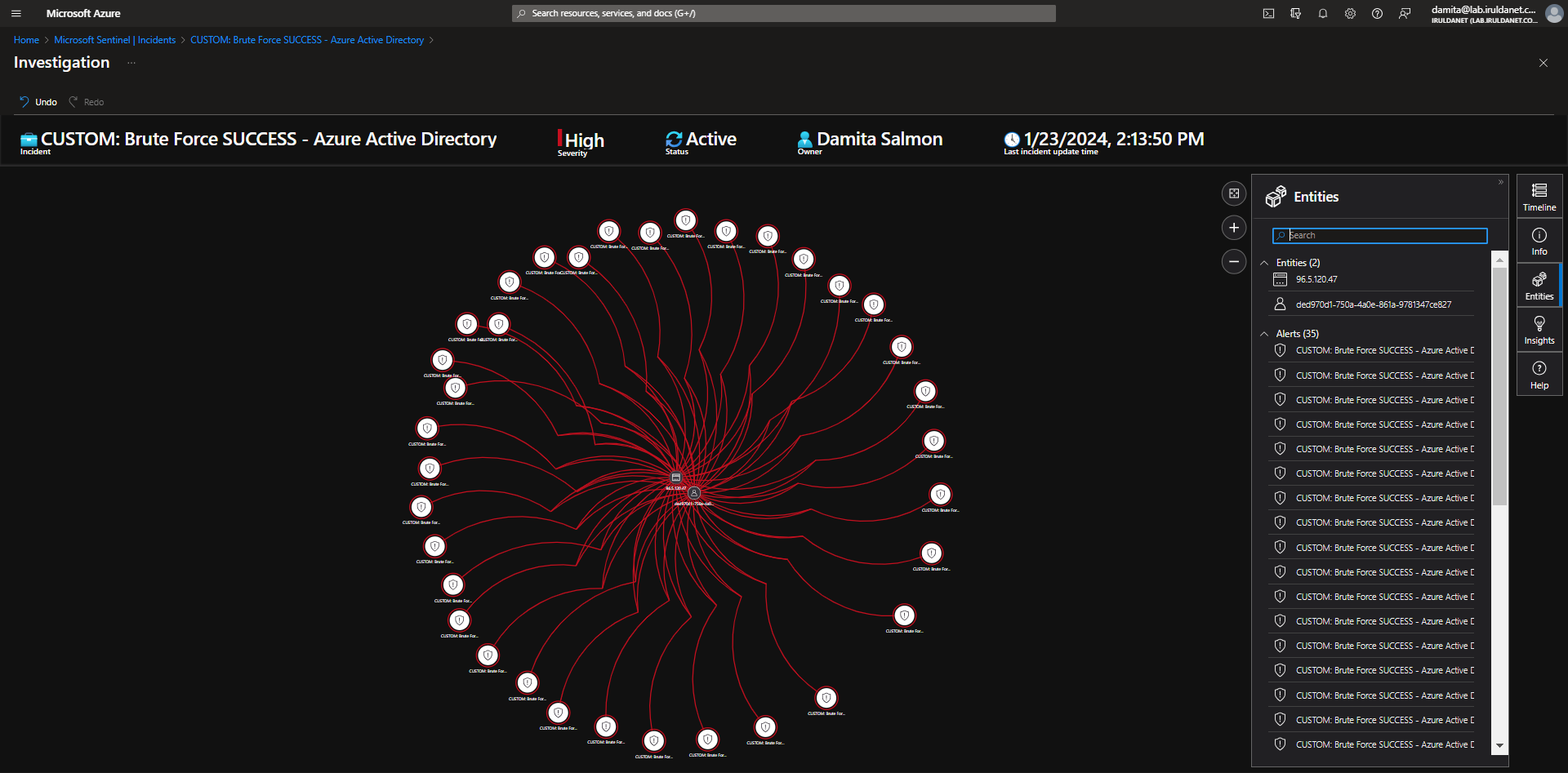Screen dimensions: 1568x773
Task: Focus the top resource search box
Action: tap(784, 13)
